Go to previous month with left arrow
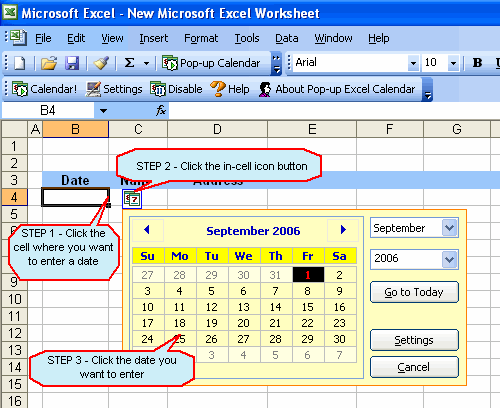This screenshot has width=500, height=408. coord(147,230)
